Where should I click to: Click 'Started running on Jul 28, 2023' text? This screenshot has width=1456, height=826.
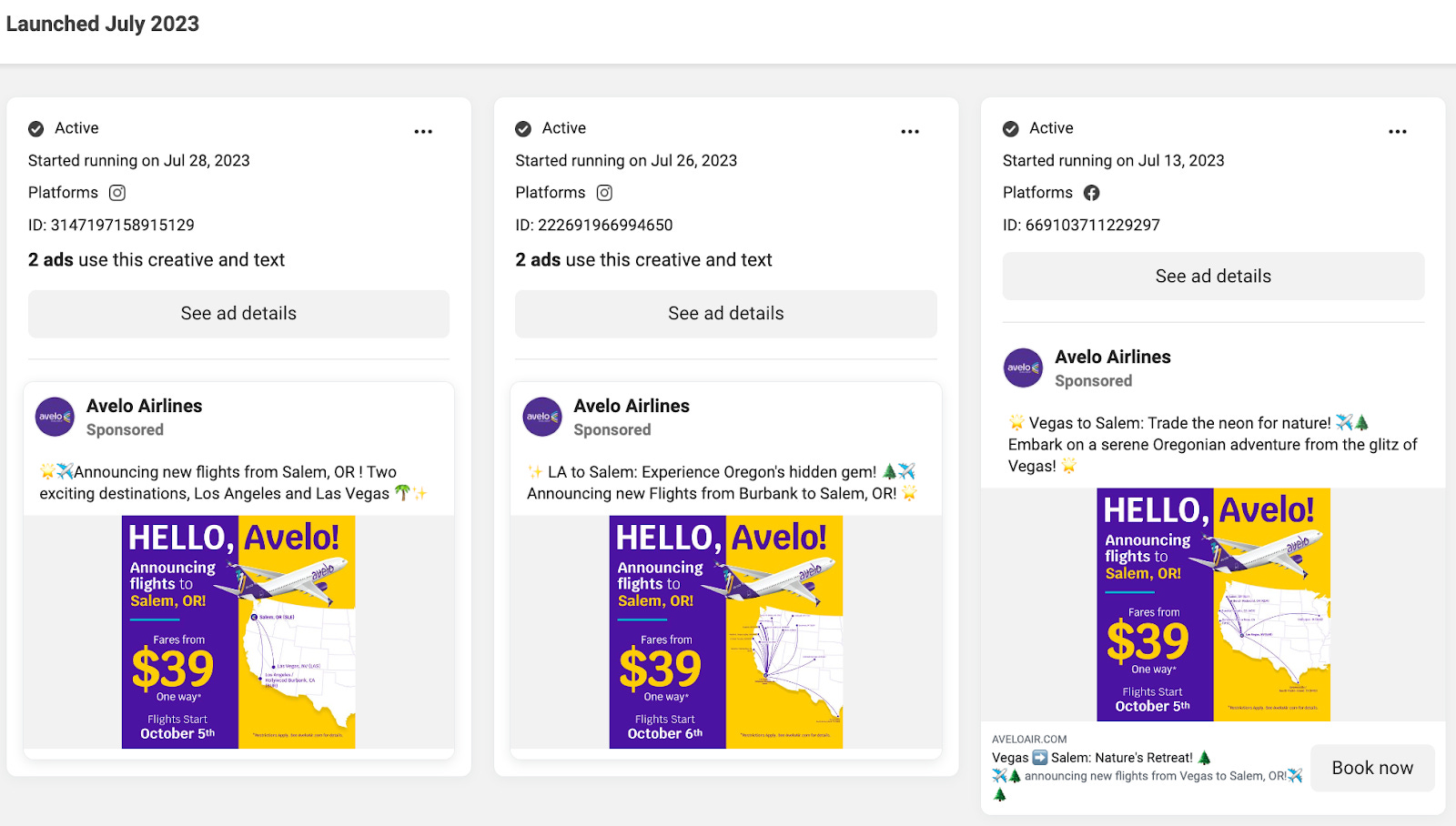click(139, 161)
